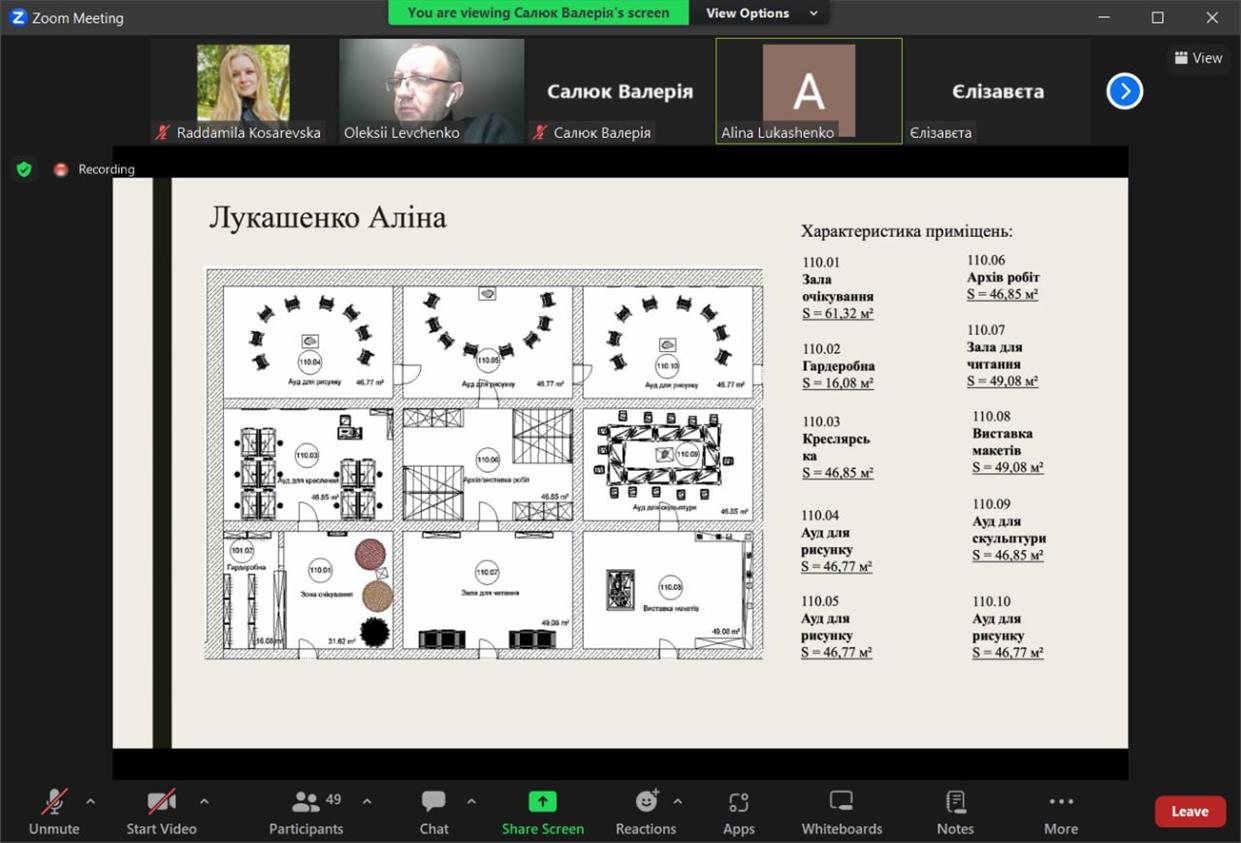Click the green Share Screen button
Image resolution: width=1241 pixels, height=843 pixels.
[543, 812]
